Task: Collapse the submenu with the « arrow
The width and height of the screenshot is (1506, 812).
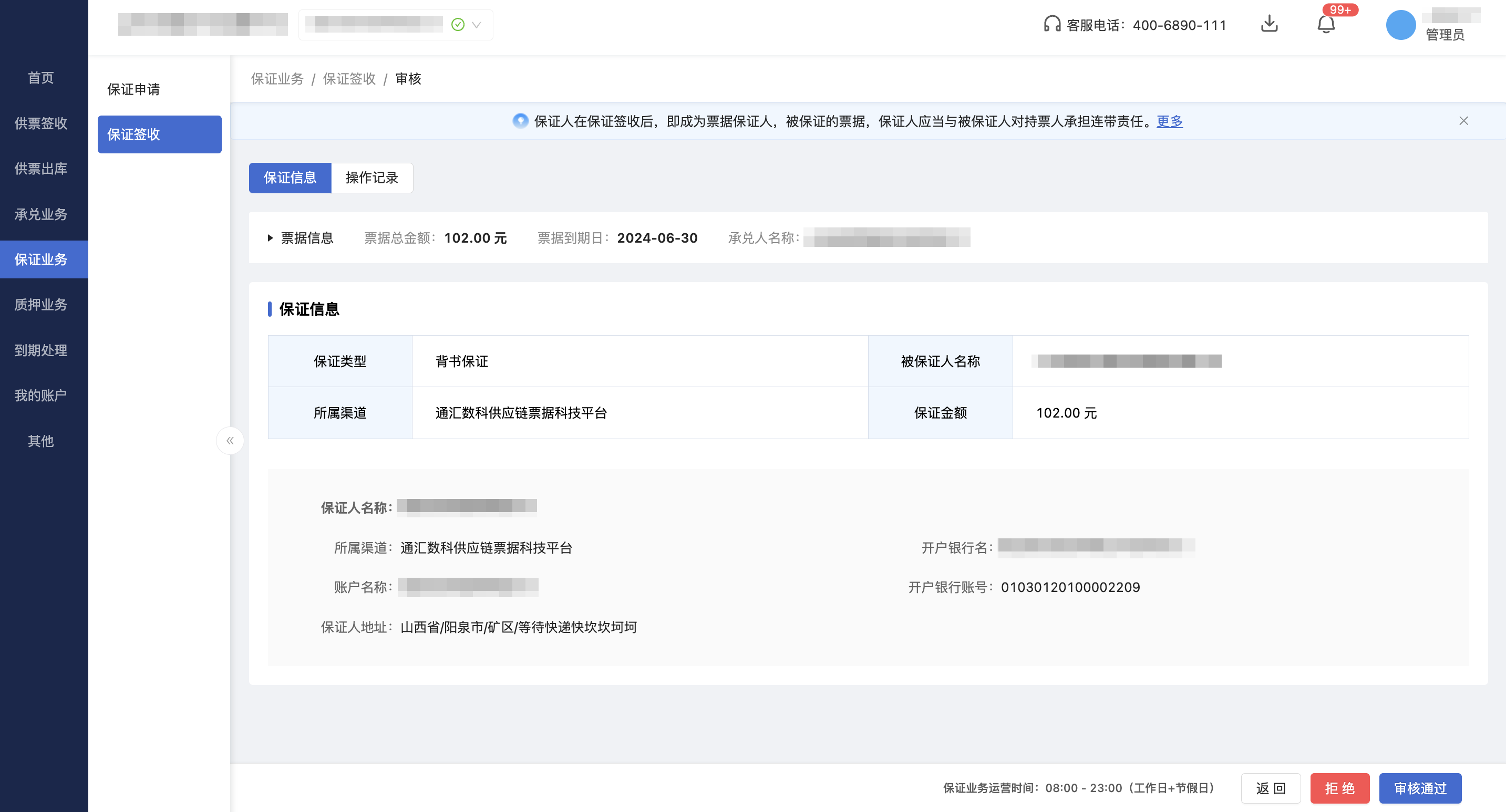Action: 230,441
